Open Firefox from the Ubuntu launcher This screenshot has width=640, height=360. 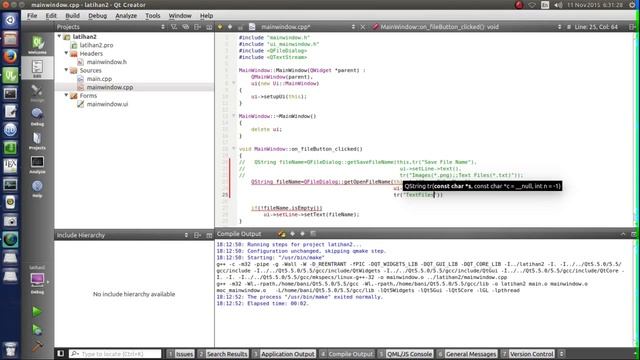tap(10, 56)
